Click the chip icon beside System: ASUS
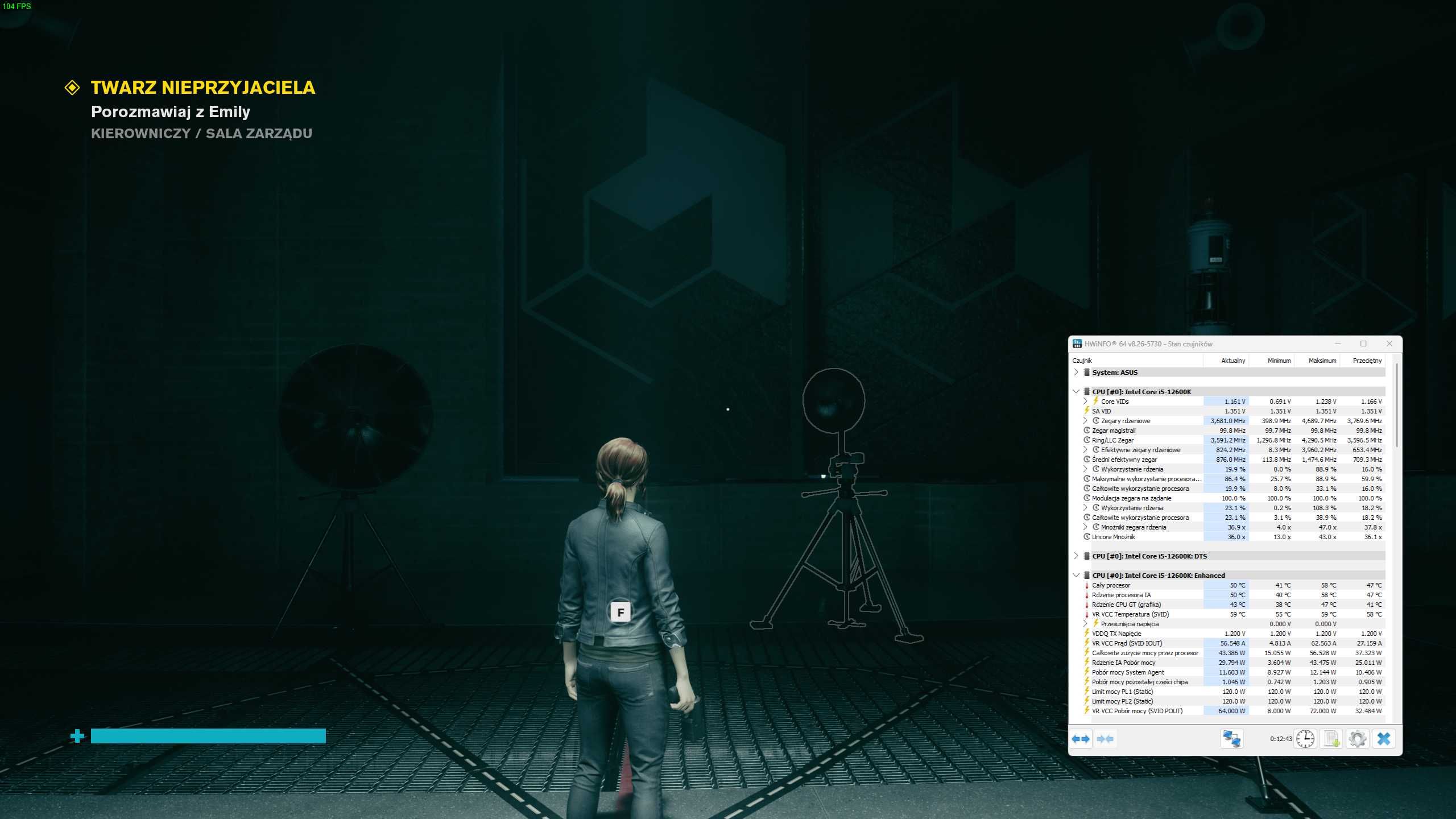1456x819 pixels. (1087, 373)
